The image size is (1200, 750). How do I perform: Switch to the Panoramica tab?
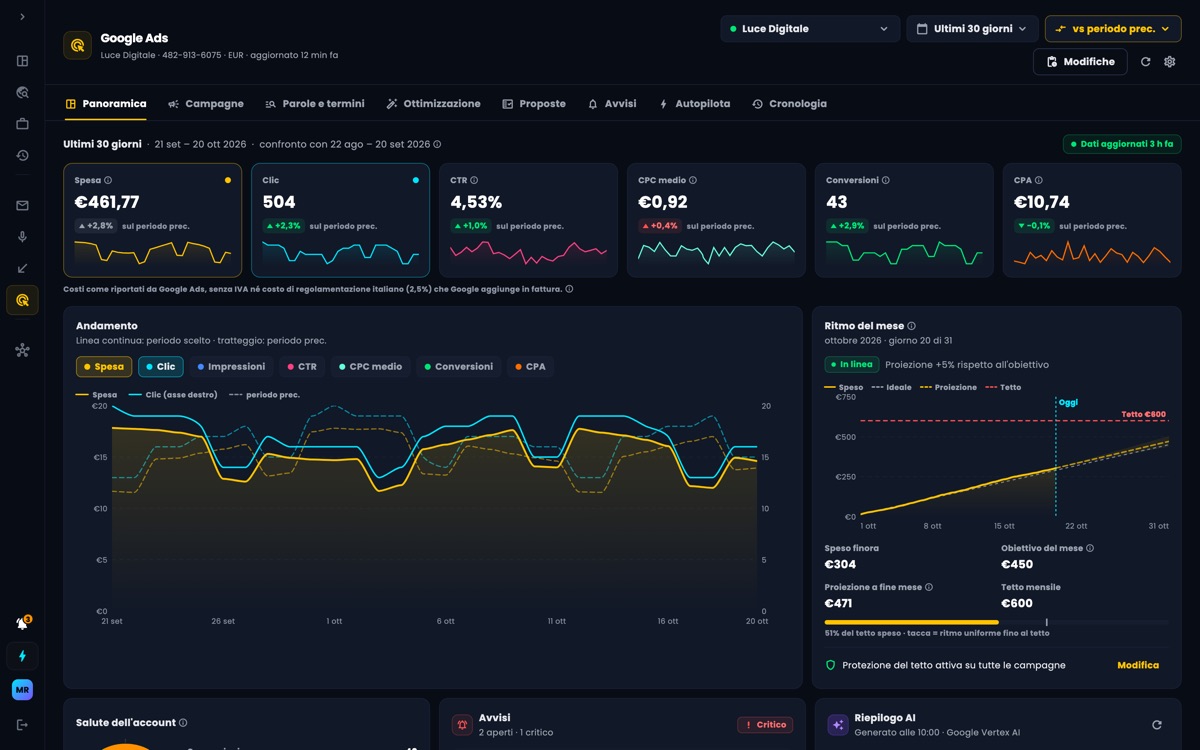point(106,104)
